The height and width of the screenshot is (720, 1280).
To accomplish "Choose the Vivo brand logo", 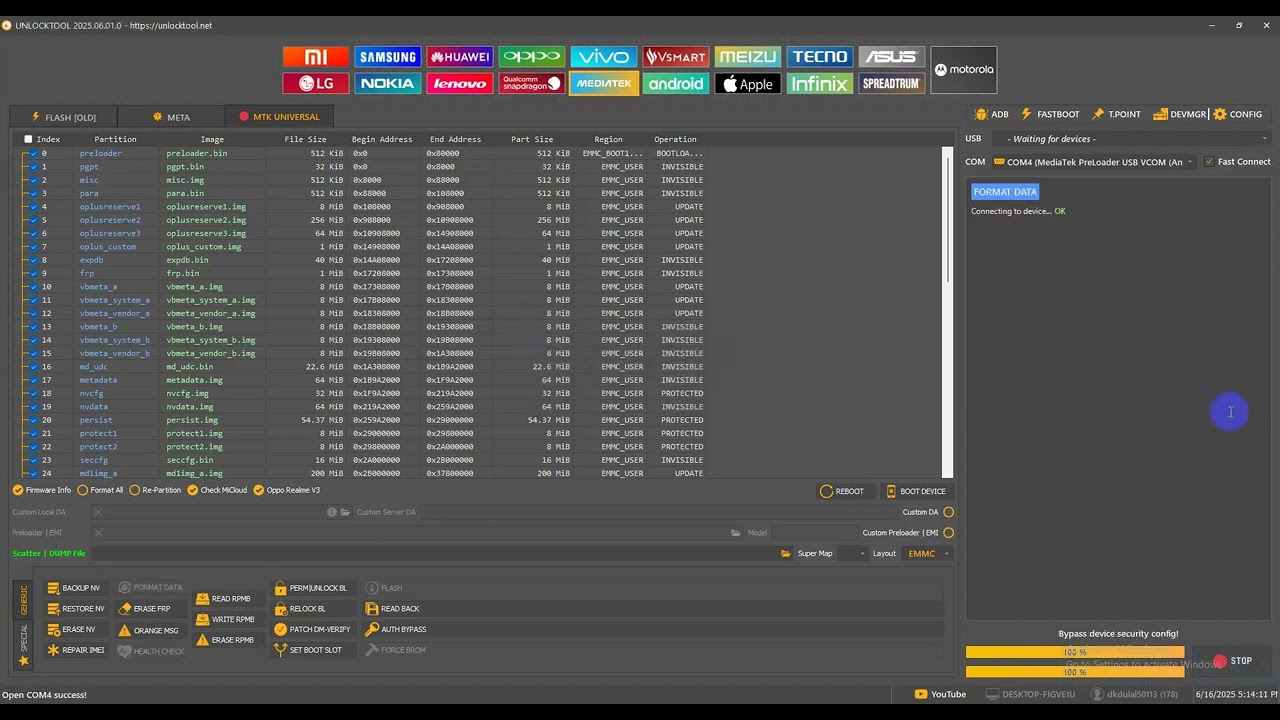I will [x=604, y=57].
